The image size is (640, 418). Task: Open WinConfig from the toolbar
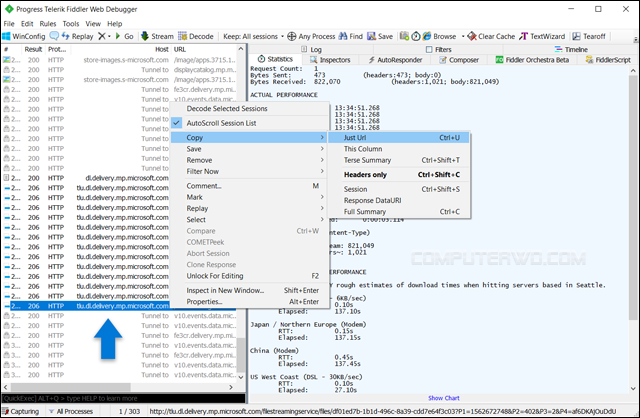click(x=24, y=36)
